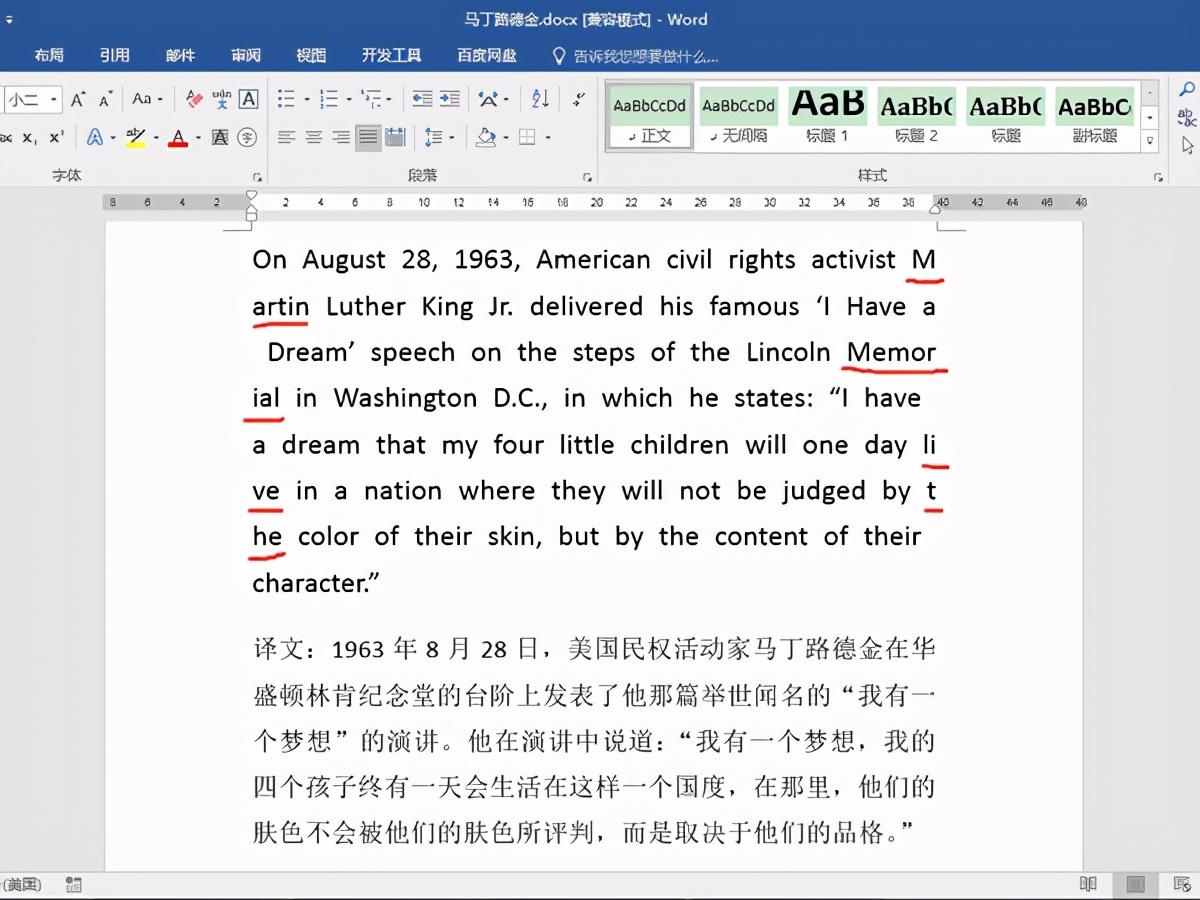Align paragraph text to the right
The height and width of the screenshot is (900, 1200).
(340, 137)
